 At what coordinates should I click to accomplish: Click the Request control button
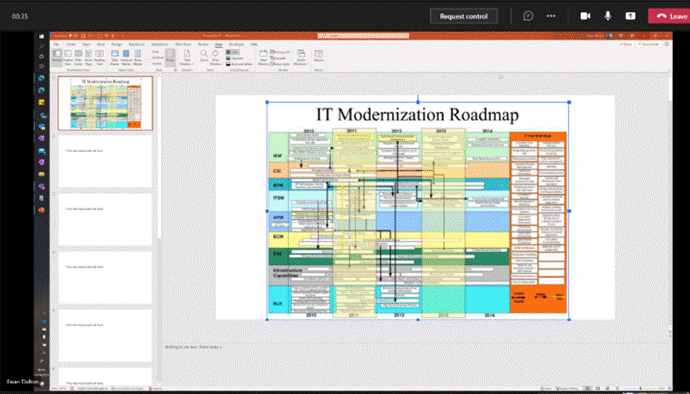pos(464,16)
